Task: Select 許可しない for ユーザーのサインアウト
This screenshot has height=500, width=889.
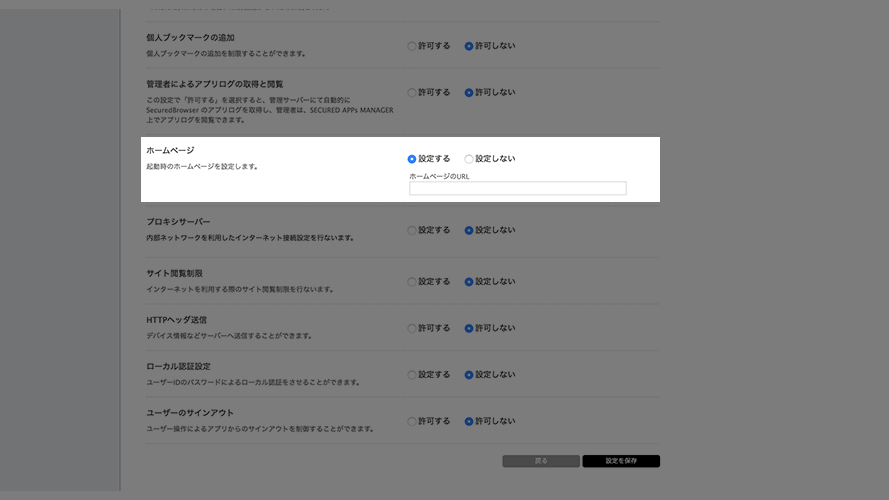Action: coord(468,422)
